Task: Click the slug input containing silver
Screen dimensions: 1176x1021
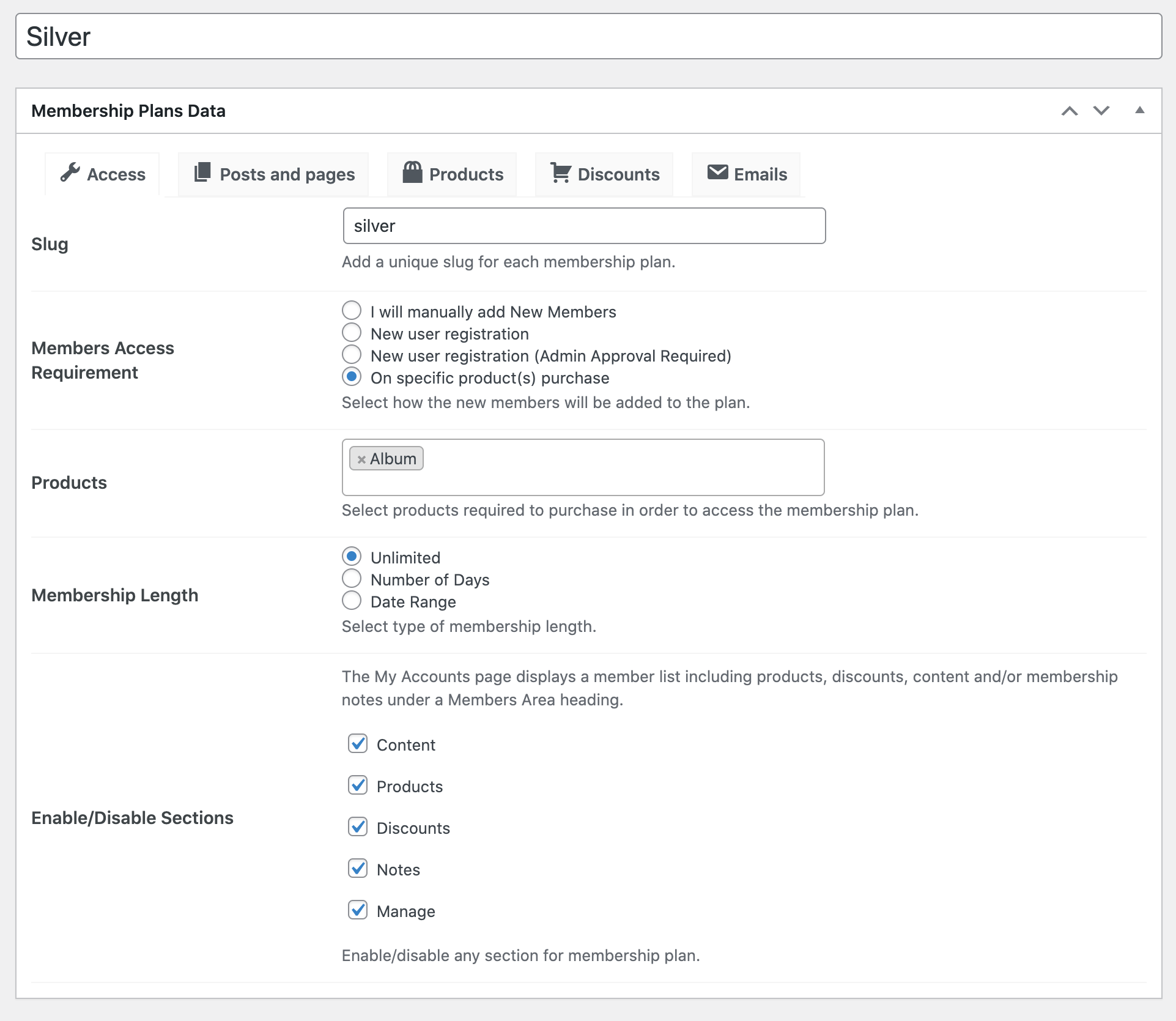Action: [x=584, y=225]
